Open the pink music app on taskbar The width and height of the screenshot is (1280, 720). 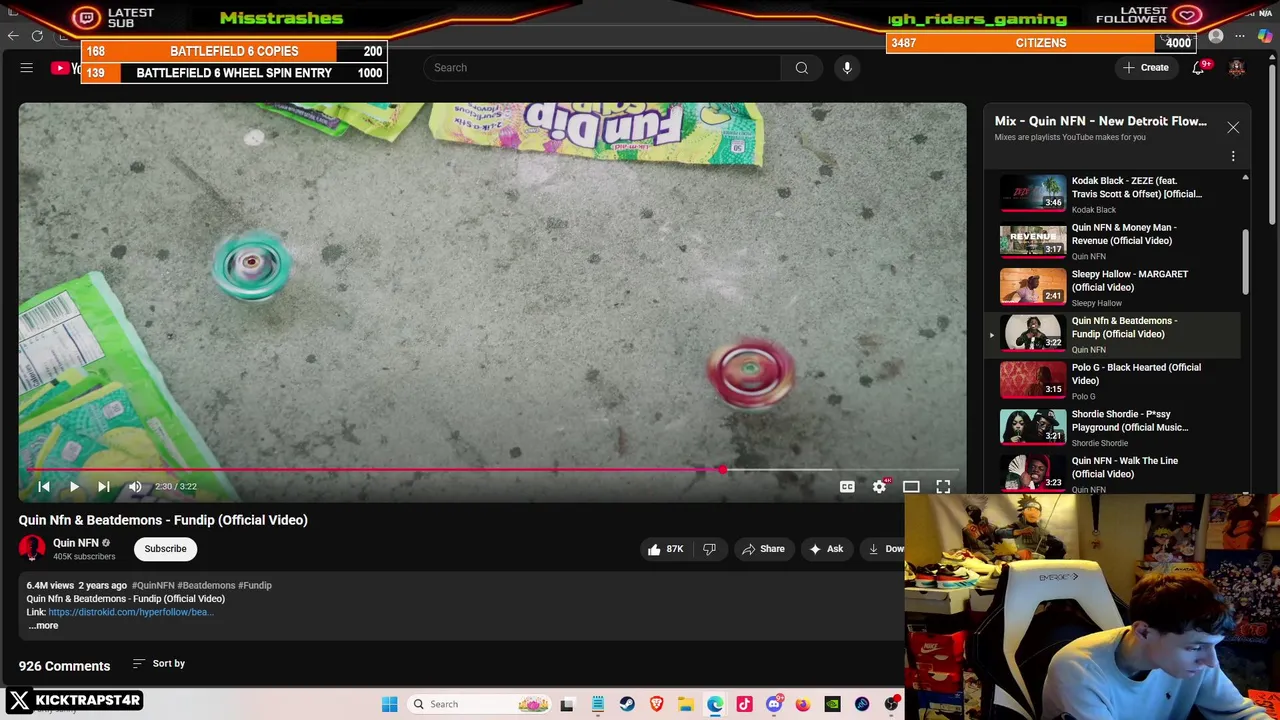(744, 704)
